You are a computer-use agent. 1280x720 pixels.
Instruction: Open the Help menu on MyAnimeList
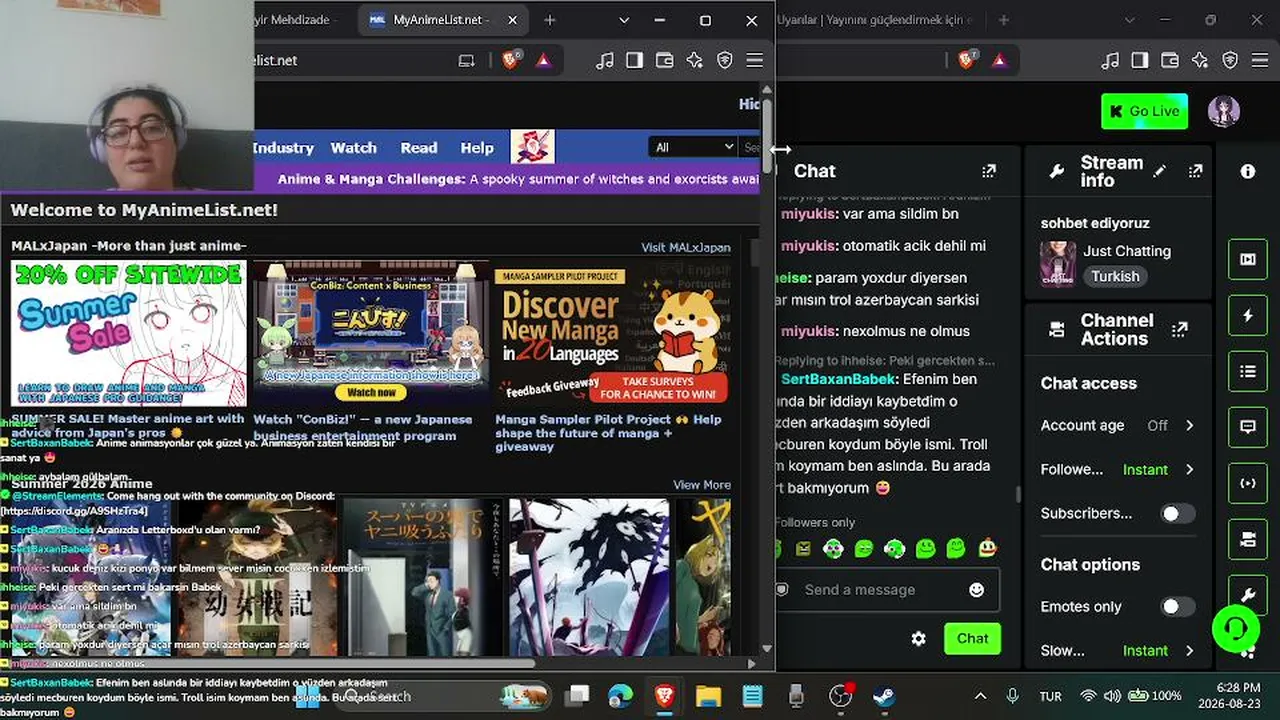pos(477,147)
